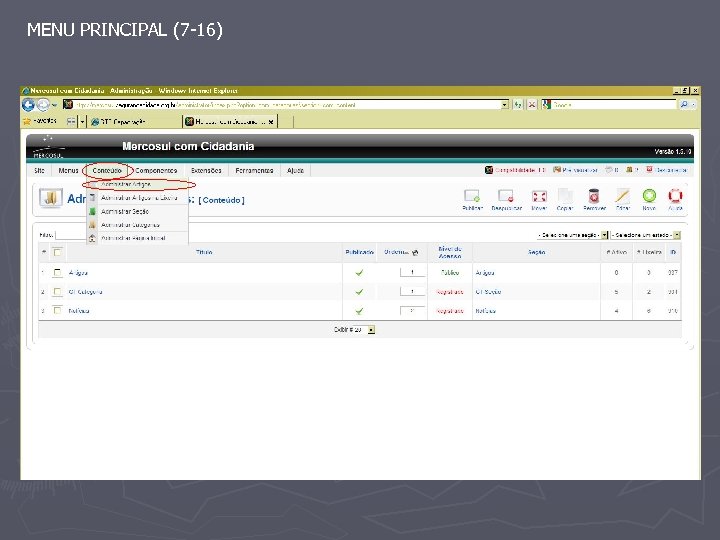Viewport: 720px width, 540px height.
Task: Open the Notícias category title link
Action: point(79,311)
